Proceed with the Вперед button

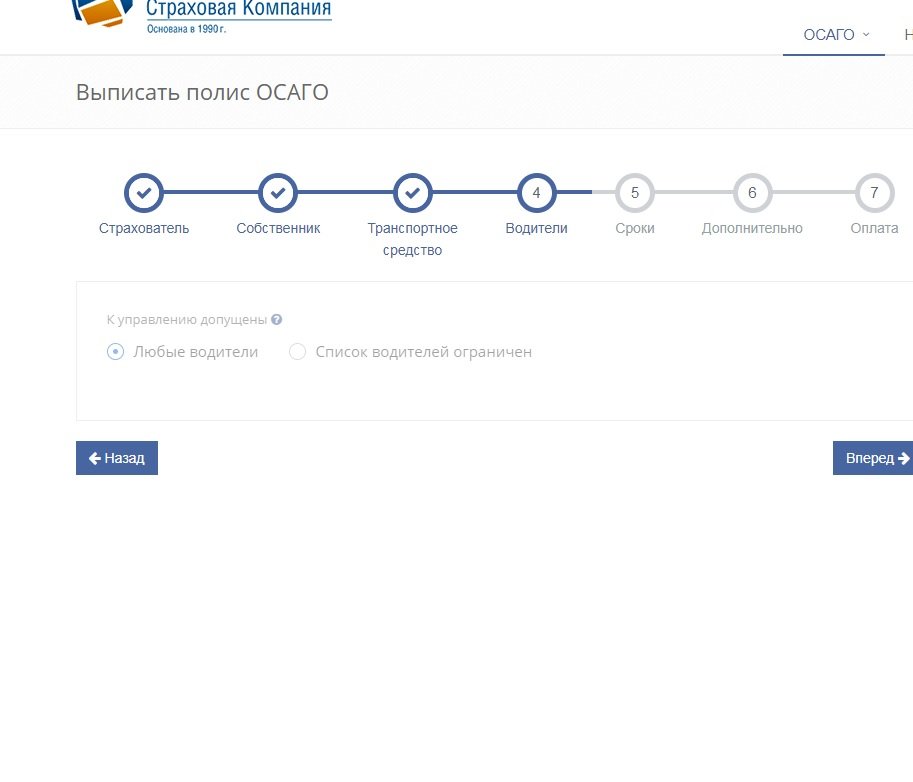pos(873,458)
